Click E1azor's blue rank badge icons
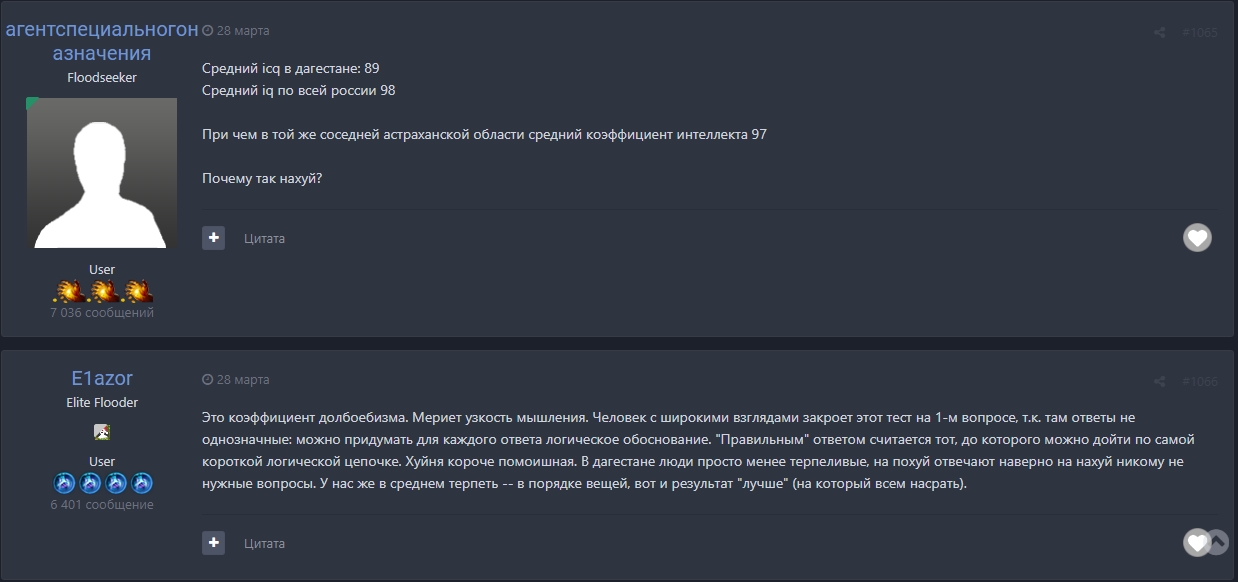Image resolution: width=1238 pixels, height=582 pixels. (102, 483)
